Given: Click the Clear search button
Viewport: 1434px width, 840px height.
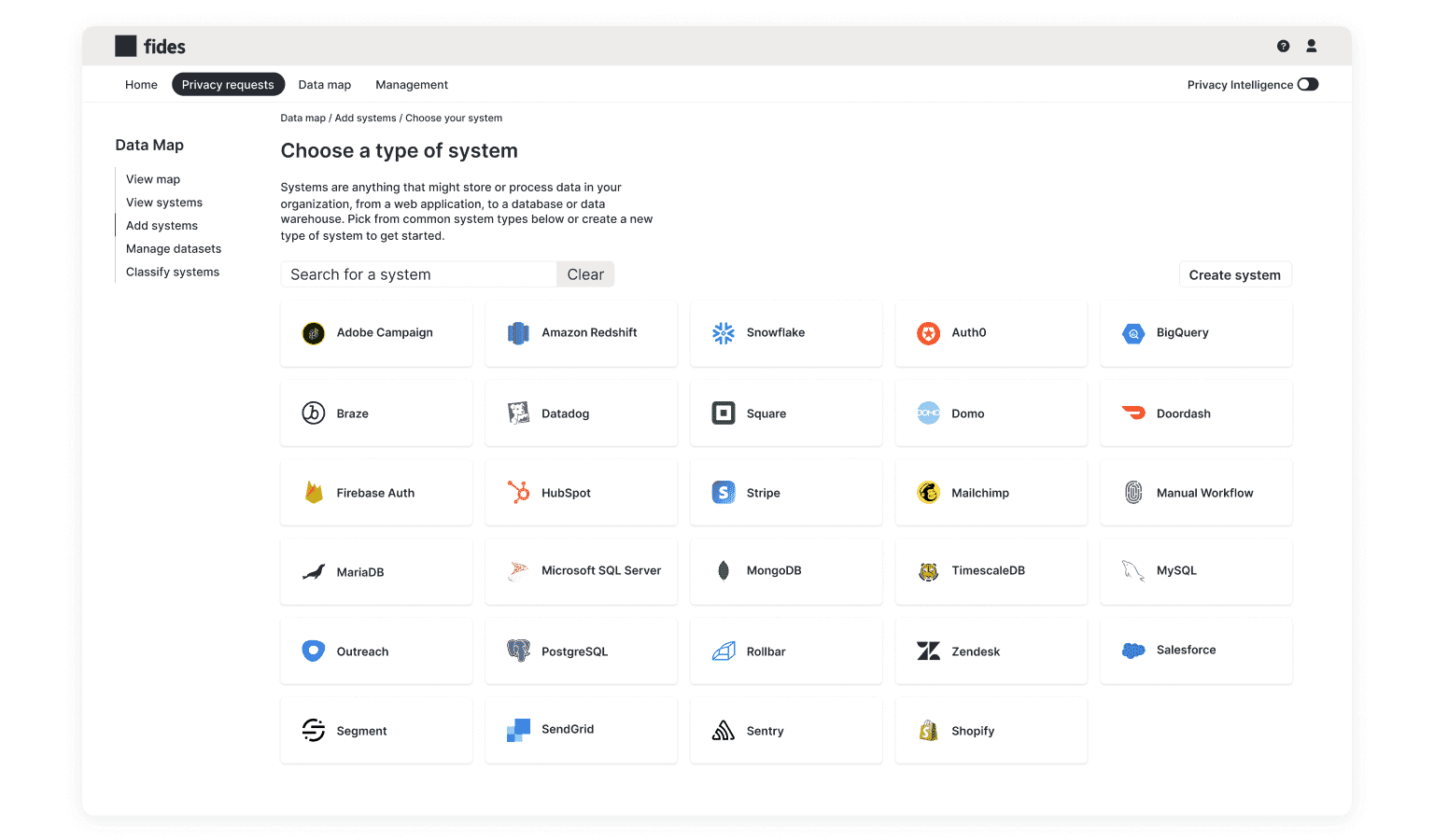Looking at the screenshot, I should [x=585, y=274].
